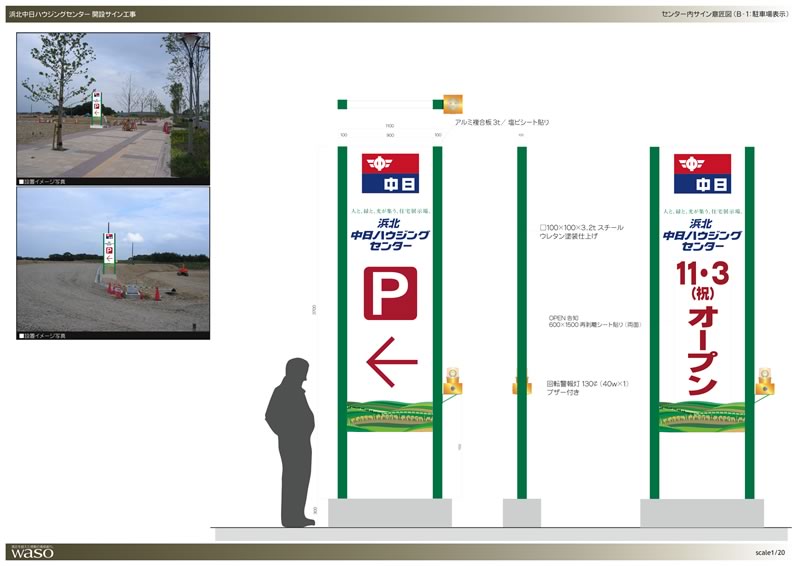Image resolution: width=800 pixels, height=566 pixels.
Task: Select the rotating warning light on the left sign
Action: [453, 381]
